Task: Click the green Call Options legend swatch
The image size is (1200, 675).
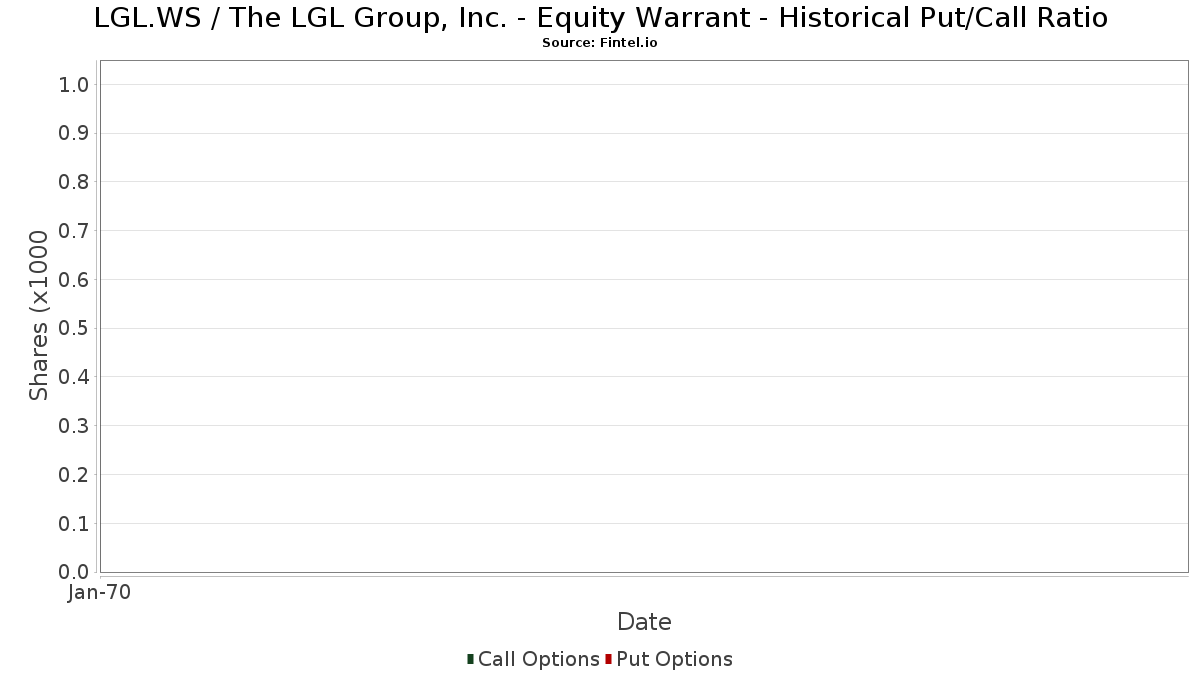Action: click(470, 659)
